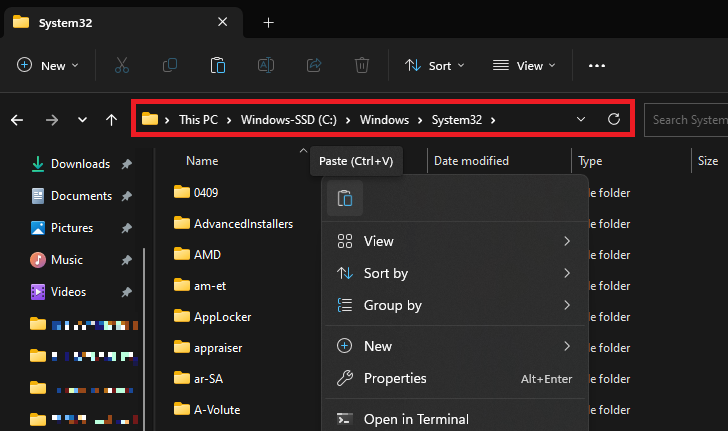Click the Cut scissors icon in toolbar

[122, 66]
